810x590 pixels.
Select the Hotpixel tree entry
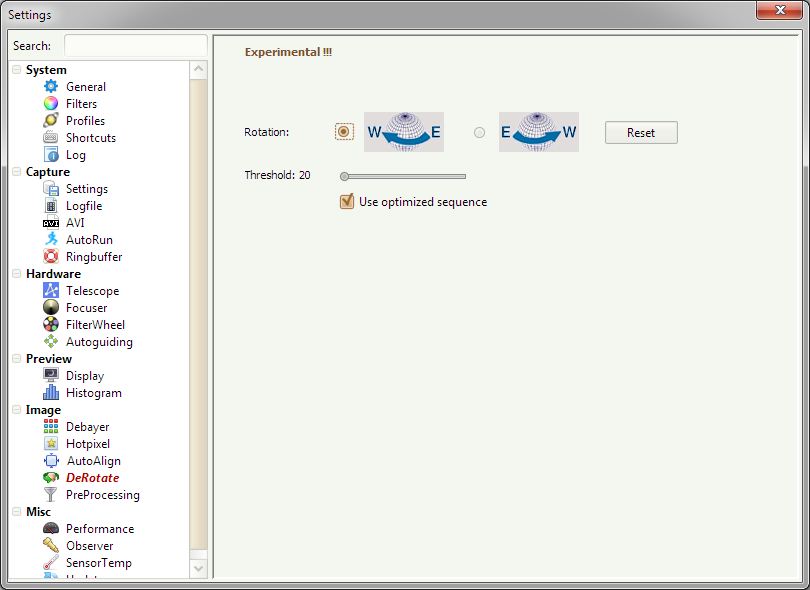(87, 444)
